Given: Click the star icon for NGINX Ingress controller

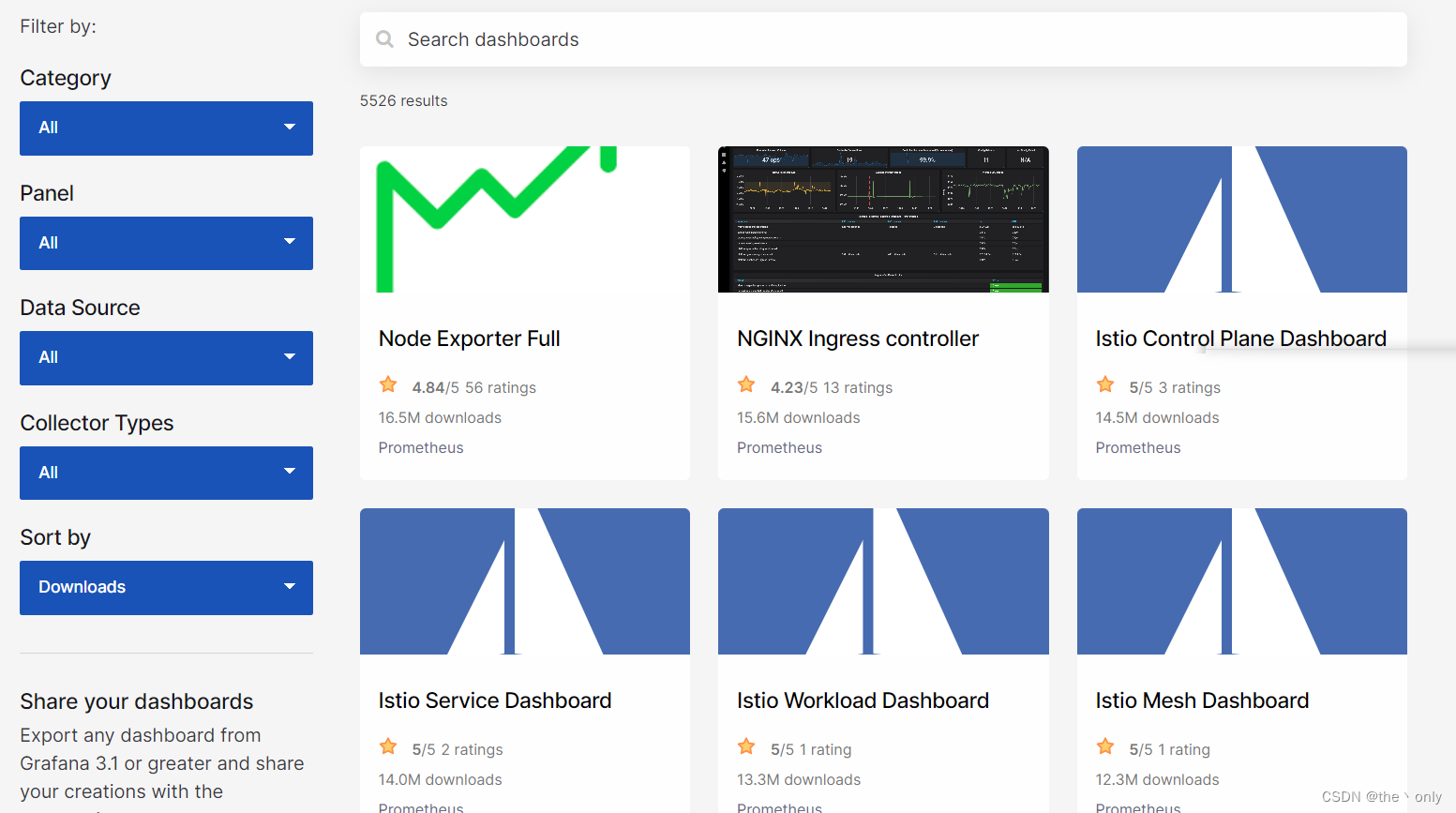Looking at the screenshot, I should tap(746, 384).
